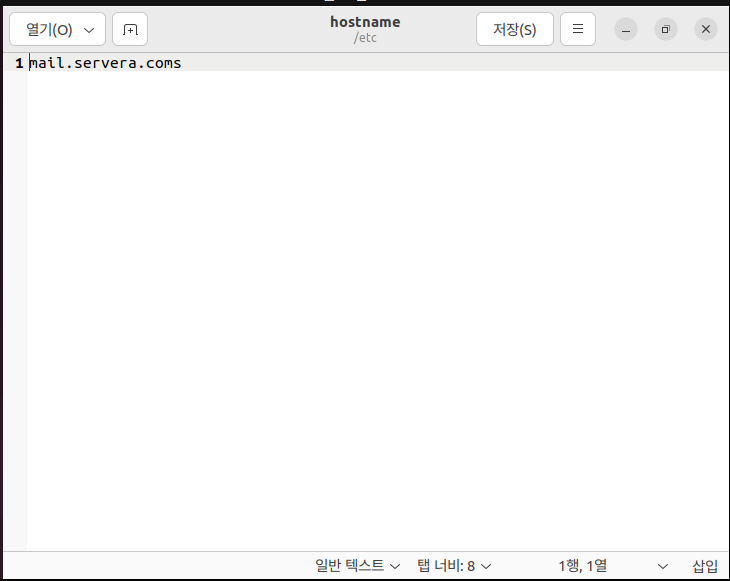The height and width of the screenshot is (581, 730).
Task: Select line number 1 in gutter
Action: coord(19,63)
